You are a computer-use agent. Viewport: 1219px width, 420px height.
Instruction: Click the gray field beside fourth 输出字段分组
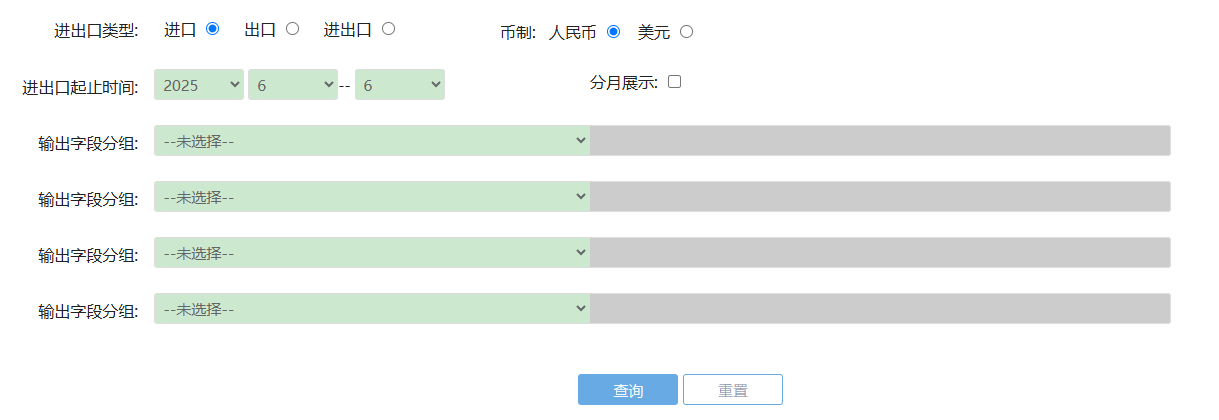[x=880, y=309]
